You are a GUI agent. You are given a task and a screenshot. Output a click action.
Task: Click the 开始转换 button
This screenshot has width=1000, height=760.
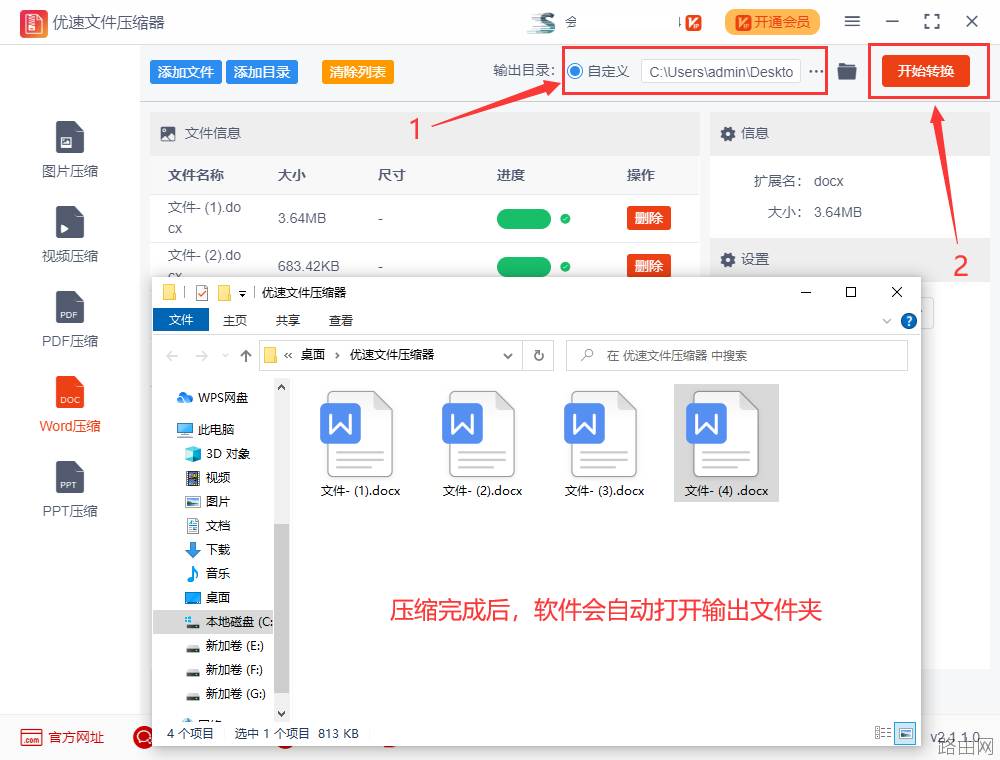(x=925, y=71)
